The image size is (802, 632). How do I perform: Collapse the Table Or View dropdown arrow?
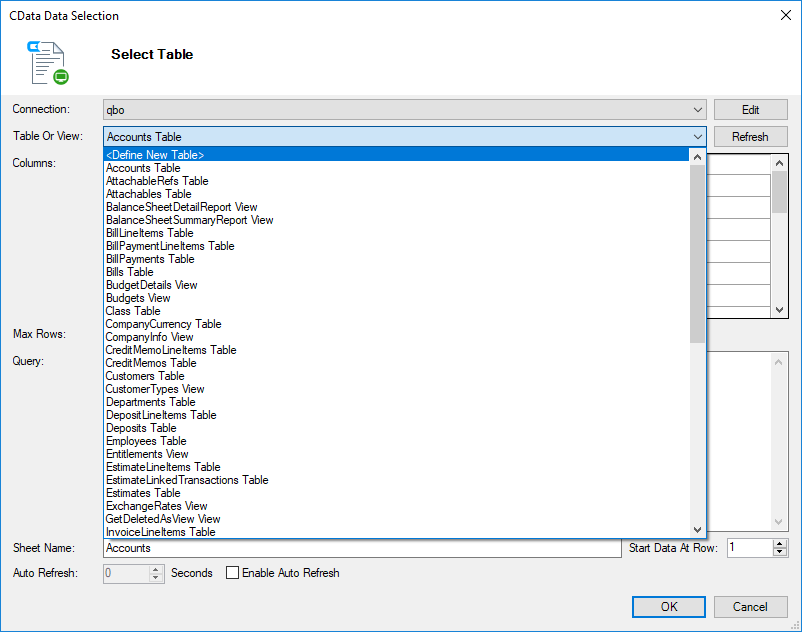[x=698, y=137]
